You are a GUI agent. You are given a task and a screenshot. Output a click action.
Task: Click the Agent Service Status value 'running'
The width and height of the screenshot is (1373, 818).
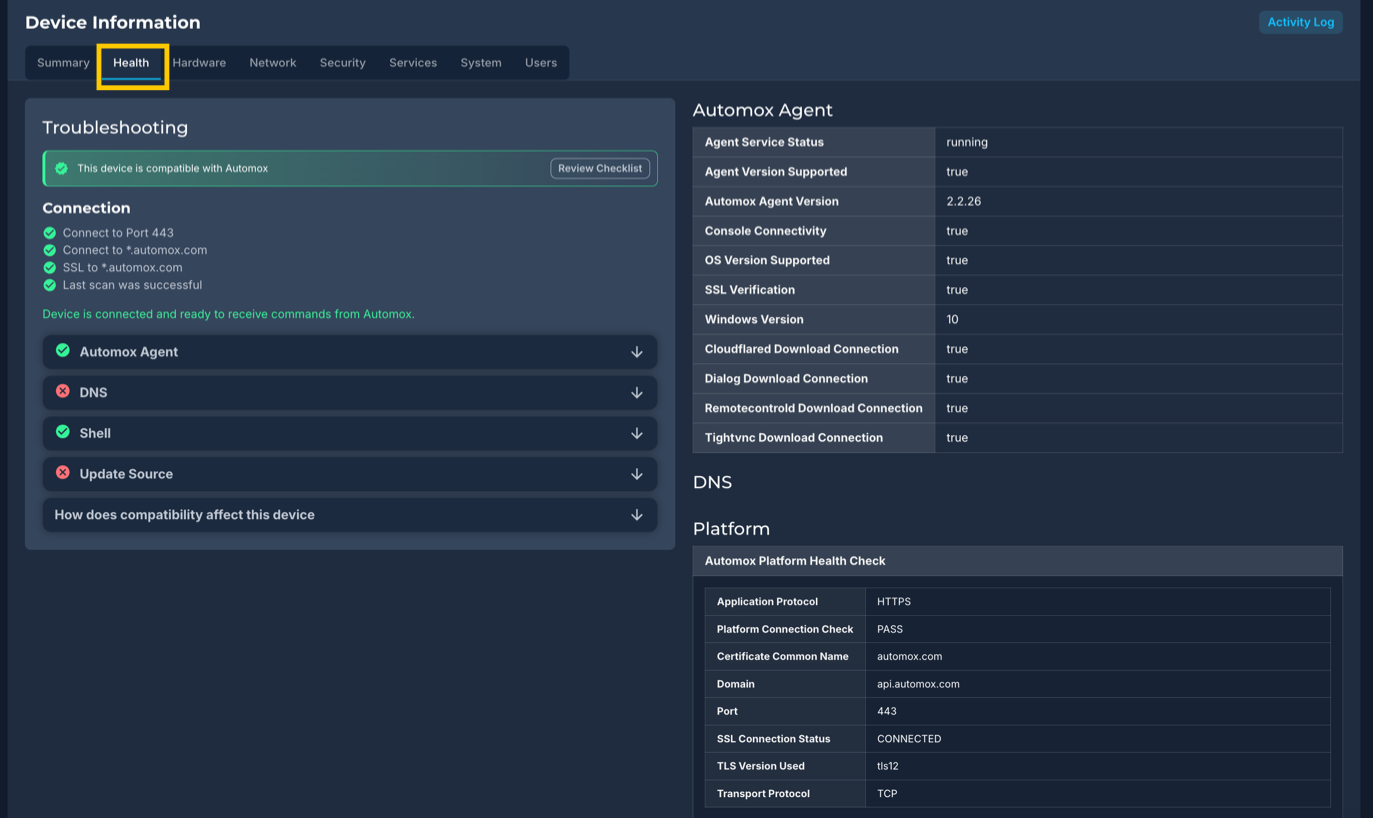click(967, 142)
